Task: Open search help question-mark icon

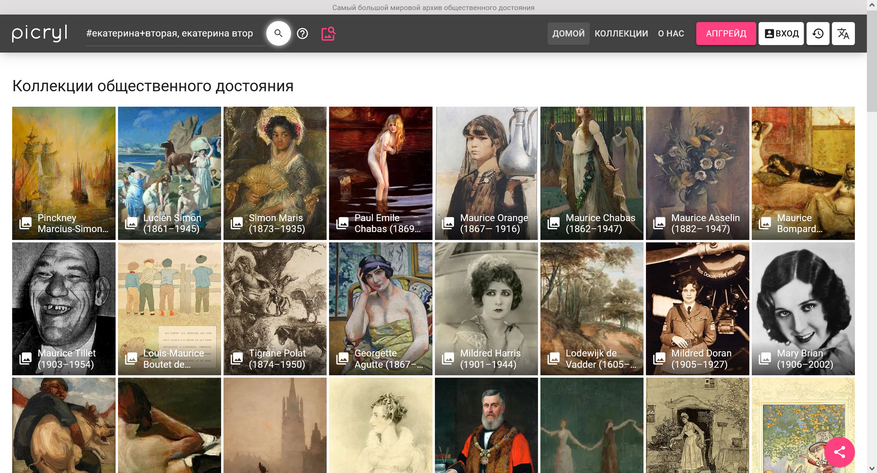Action: (x=303, y=34)
